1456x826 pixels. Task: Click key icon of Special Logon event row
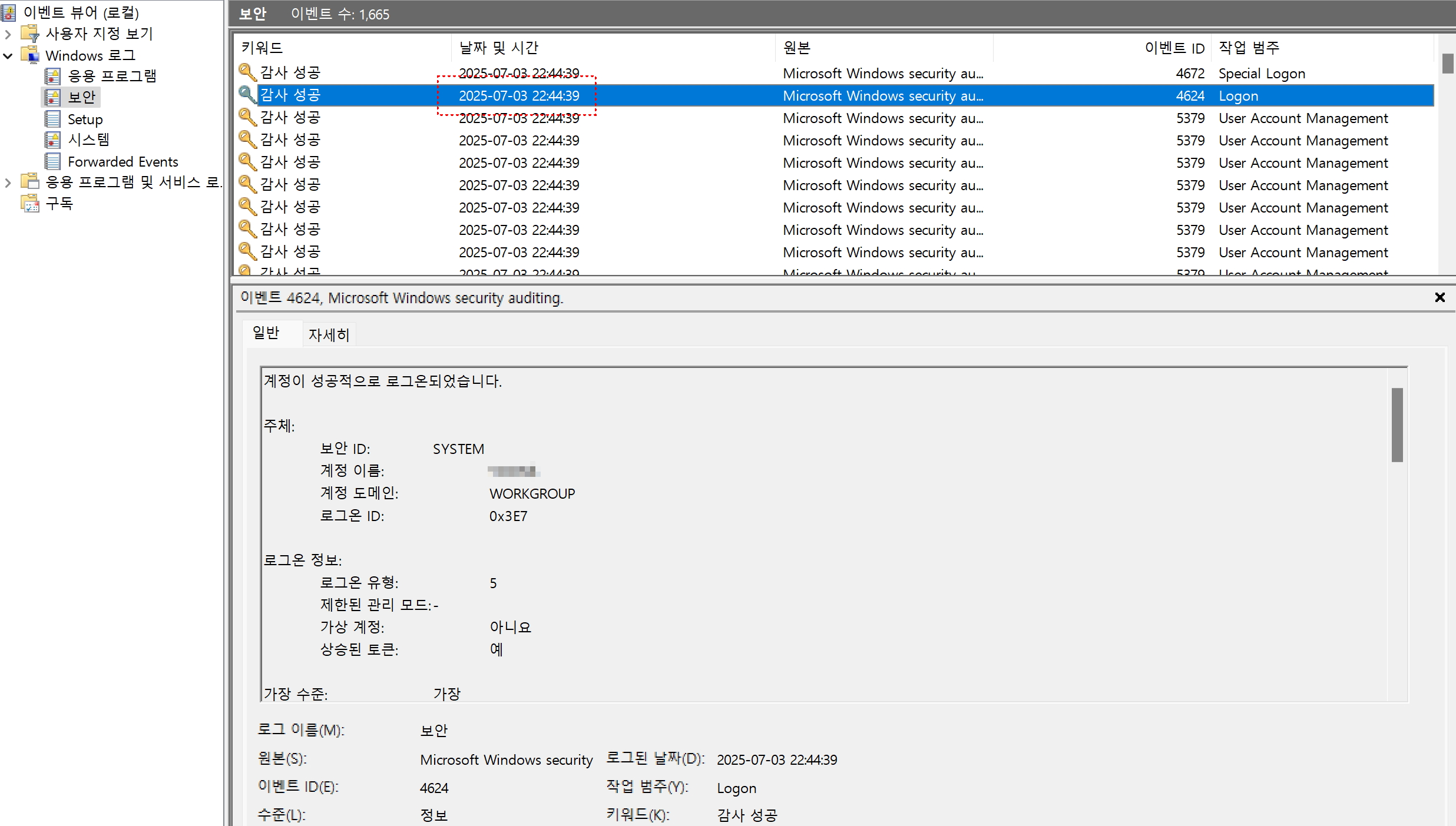point(247,72)
